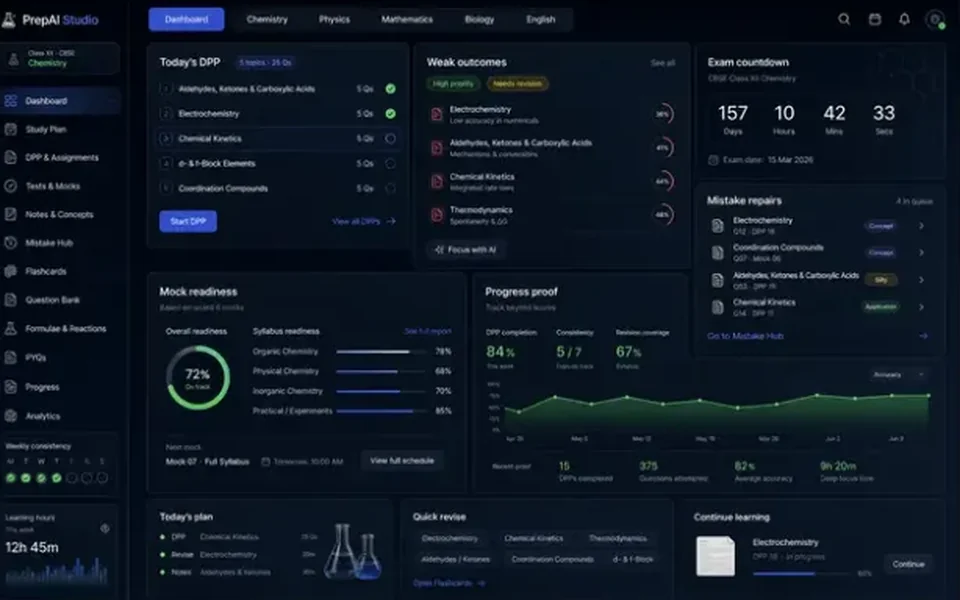Click Coordination Compounds mistake repair document icon
This screenshot has height=600, width=960.
click(x=718, y=252)
